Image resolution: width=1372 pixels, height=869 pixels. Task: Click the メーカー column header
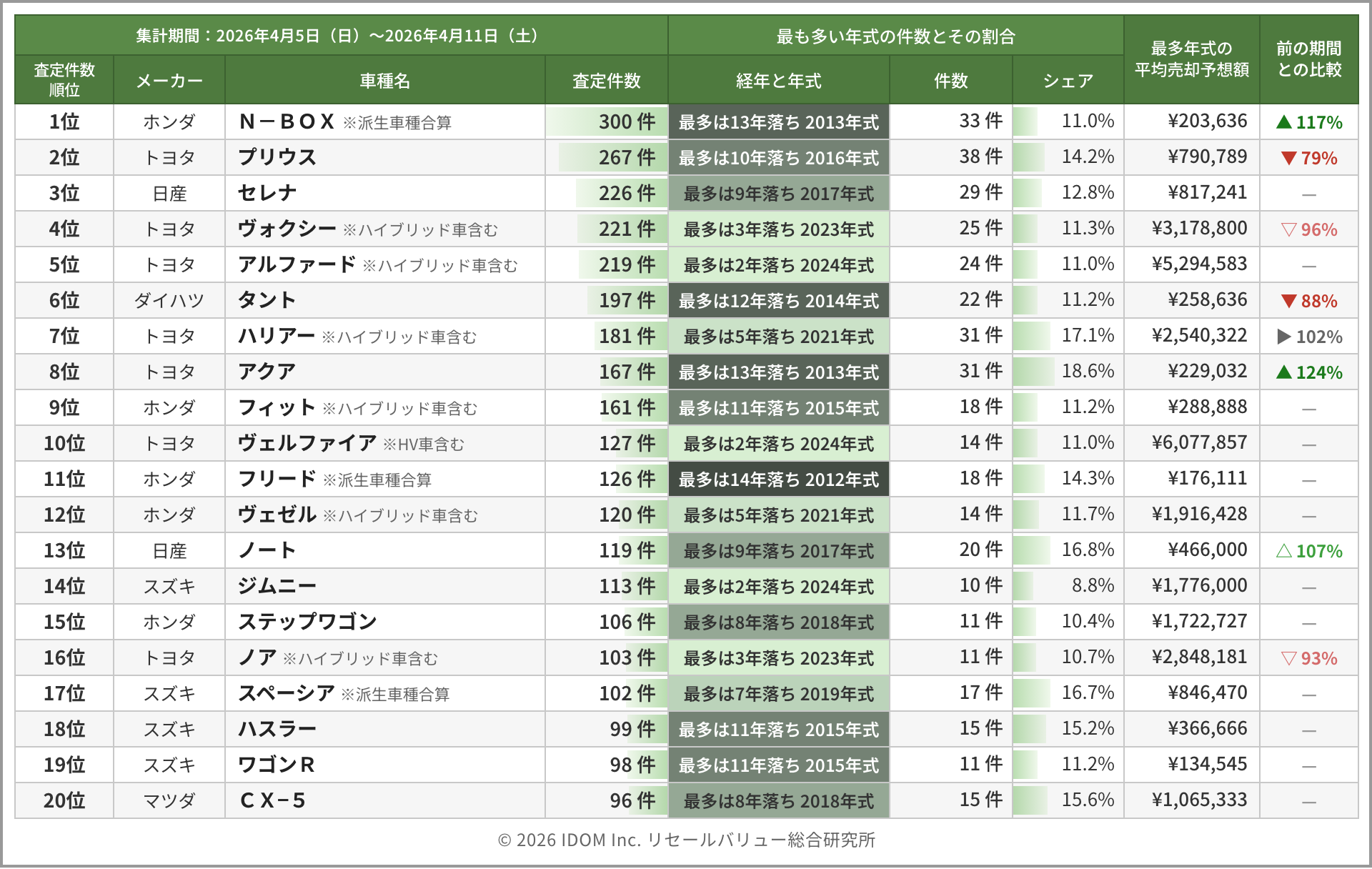(x=169, y=81)
